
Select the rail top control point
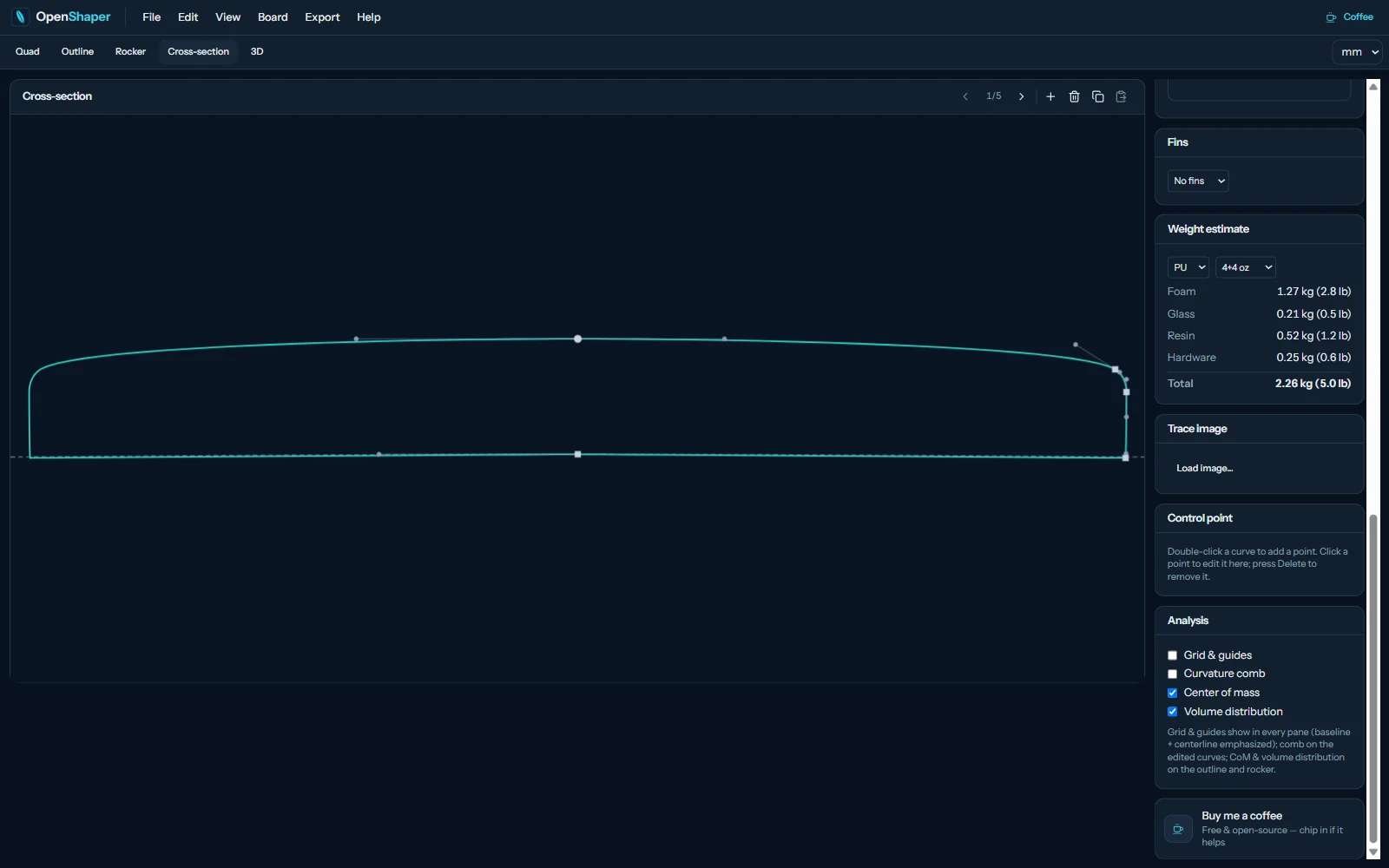1116,369
